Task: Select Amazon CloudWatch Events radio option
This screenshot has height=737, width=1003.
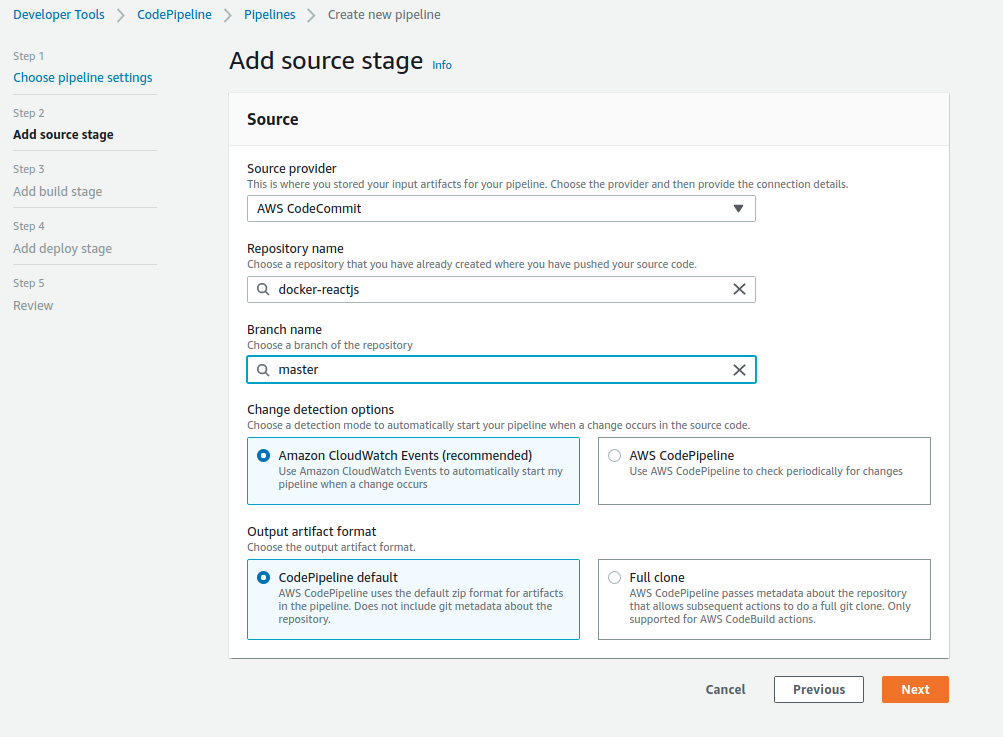Action: pyautogui.click(x=263, y=455)
